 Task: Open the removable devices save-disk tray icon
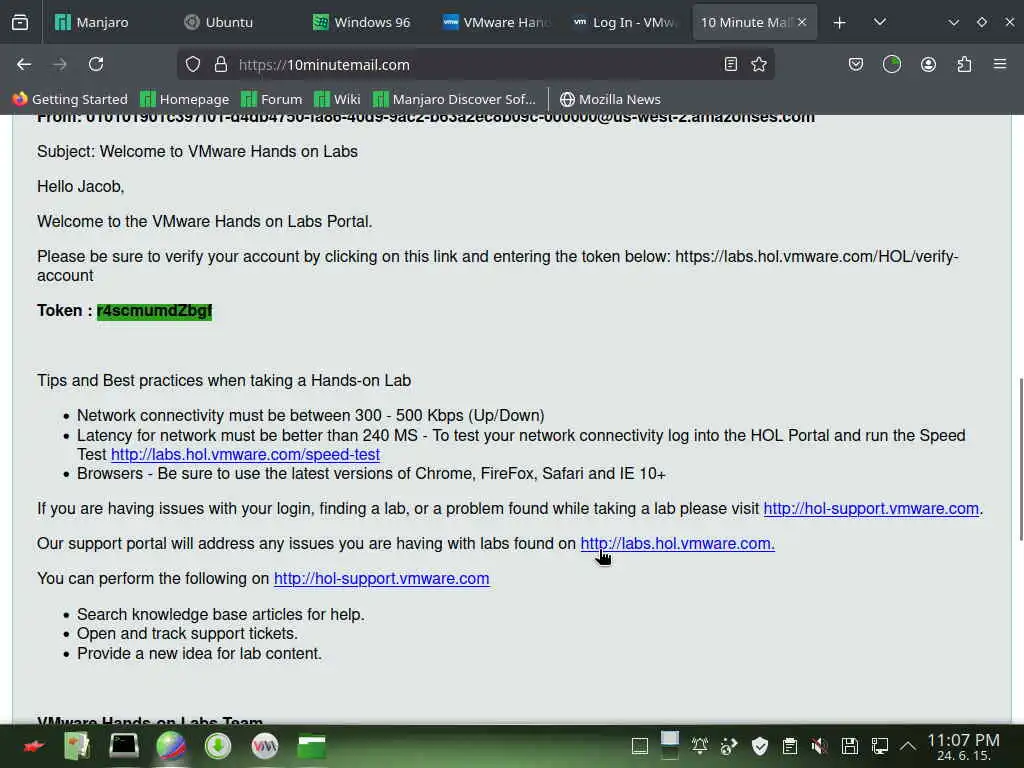[x=849, y=746]
